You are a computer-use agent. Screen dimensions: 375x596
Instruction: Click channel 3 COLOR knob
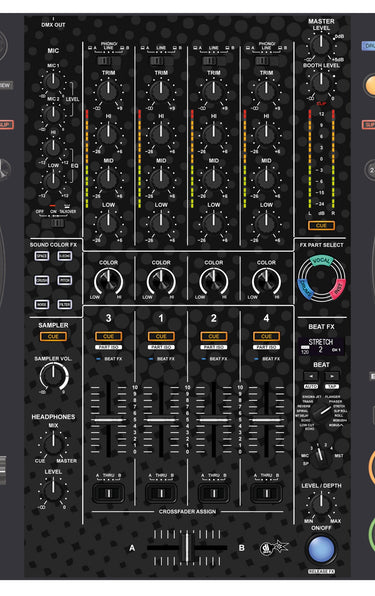[108, 282]
